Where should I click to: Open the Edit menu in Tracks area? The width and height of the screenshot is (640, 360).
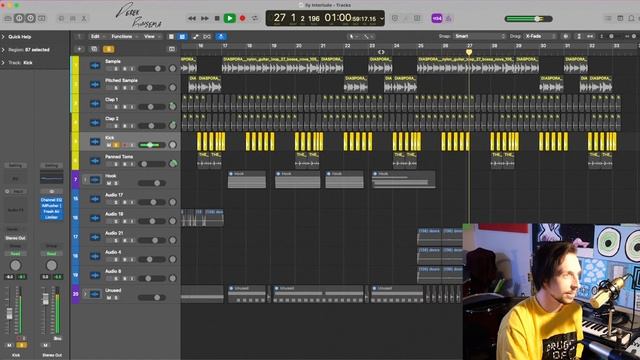pyautogui.click(x=98, y=36)
